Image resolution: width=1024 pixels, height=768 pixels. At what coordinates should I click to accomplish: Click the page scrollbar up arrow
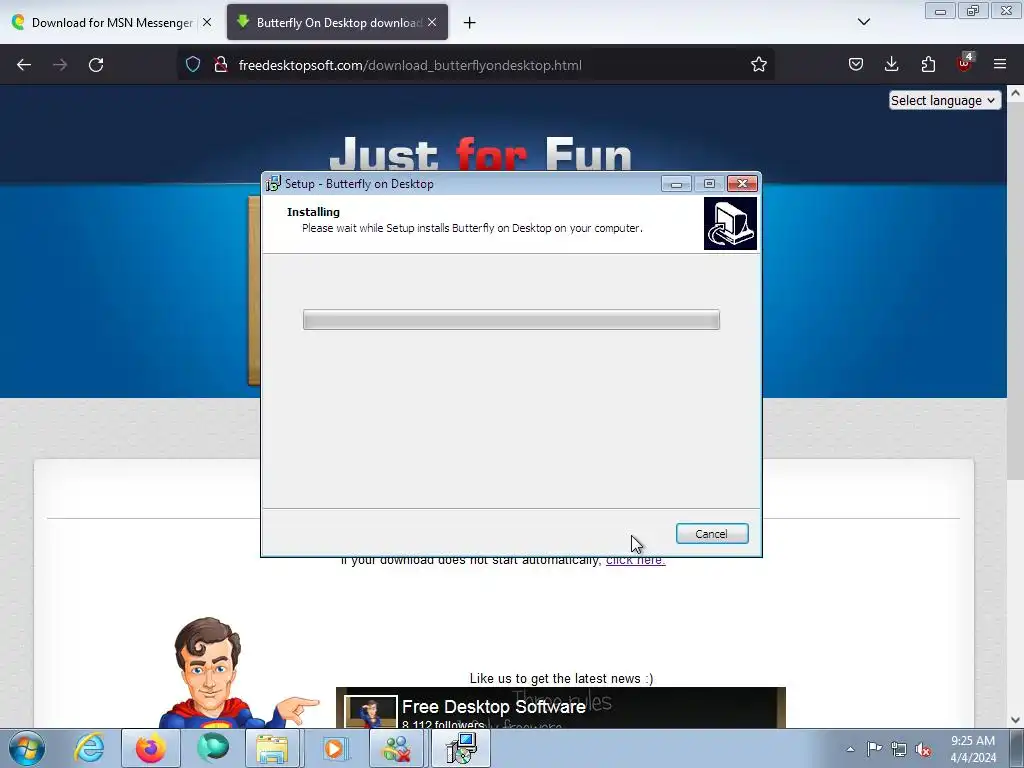pyautogui.click(x=1015, y=93)
